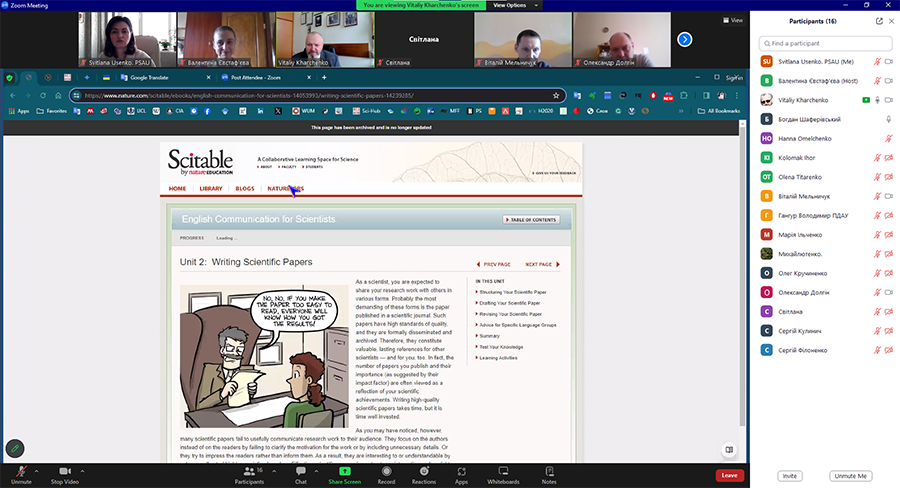
Task: Click the Stop Video camera icon
Action: [x=65, y=471]
